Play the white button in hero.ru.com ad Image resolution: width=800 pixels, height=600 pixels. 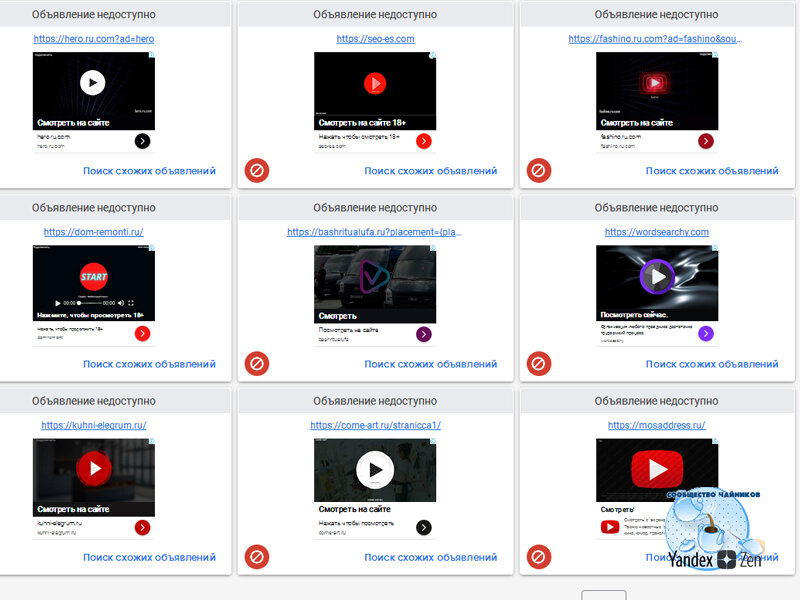(92, 83)
